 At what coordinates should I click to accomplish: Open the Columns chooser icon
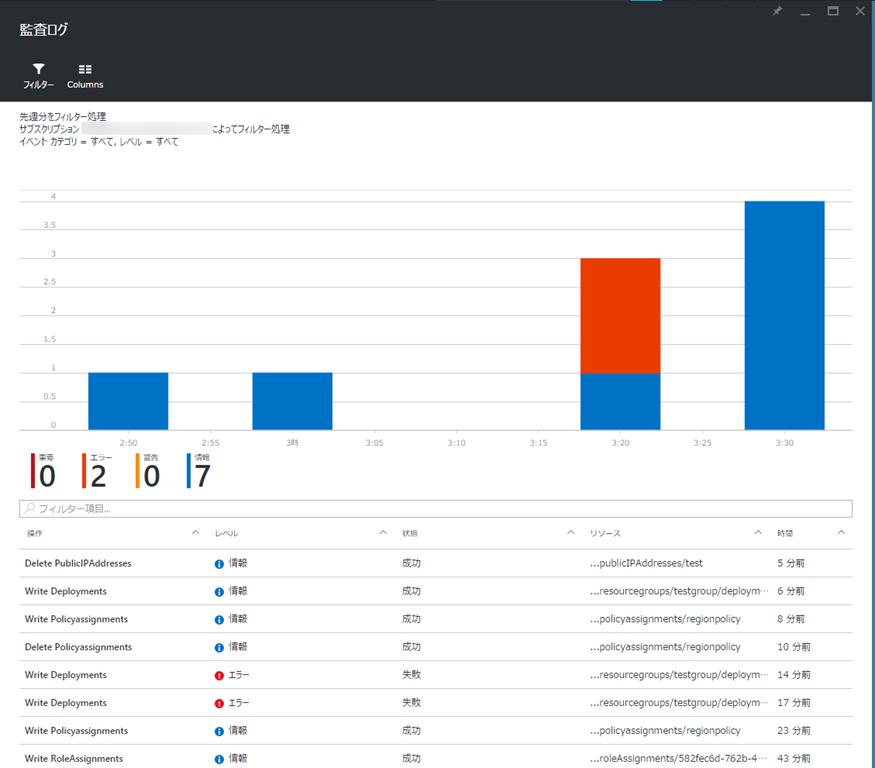click(x=85, y=70)
